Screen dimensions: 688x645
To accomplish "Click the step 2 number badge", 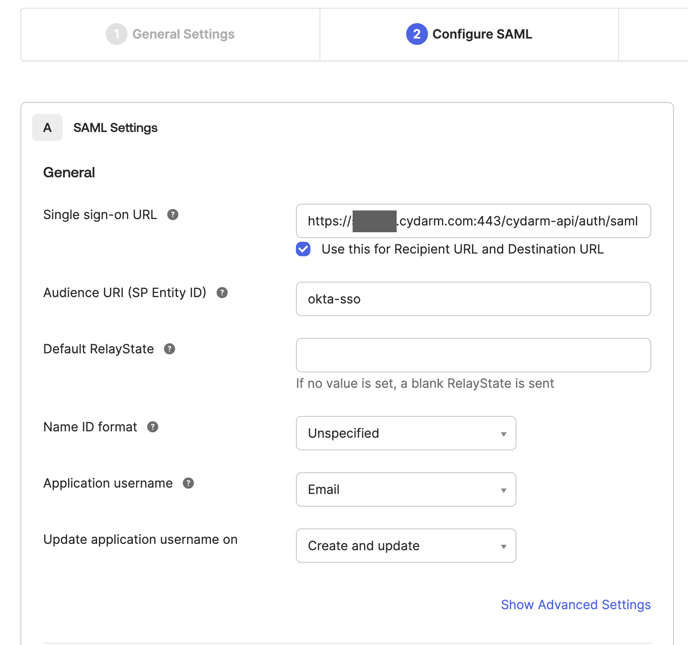I will [x=416, y=34].
